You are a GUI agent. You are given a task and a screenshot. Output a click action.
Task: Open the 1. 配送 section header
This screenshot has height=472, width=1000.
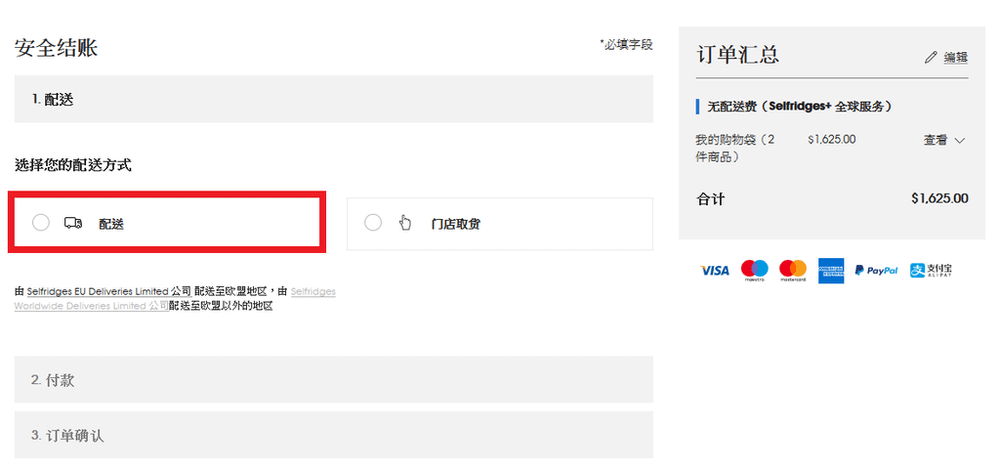pyautogui.click(x=334, y=99)
